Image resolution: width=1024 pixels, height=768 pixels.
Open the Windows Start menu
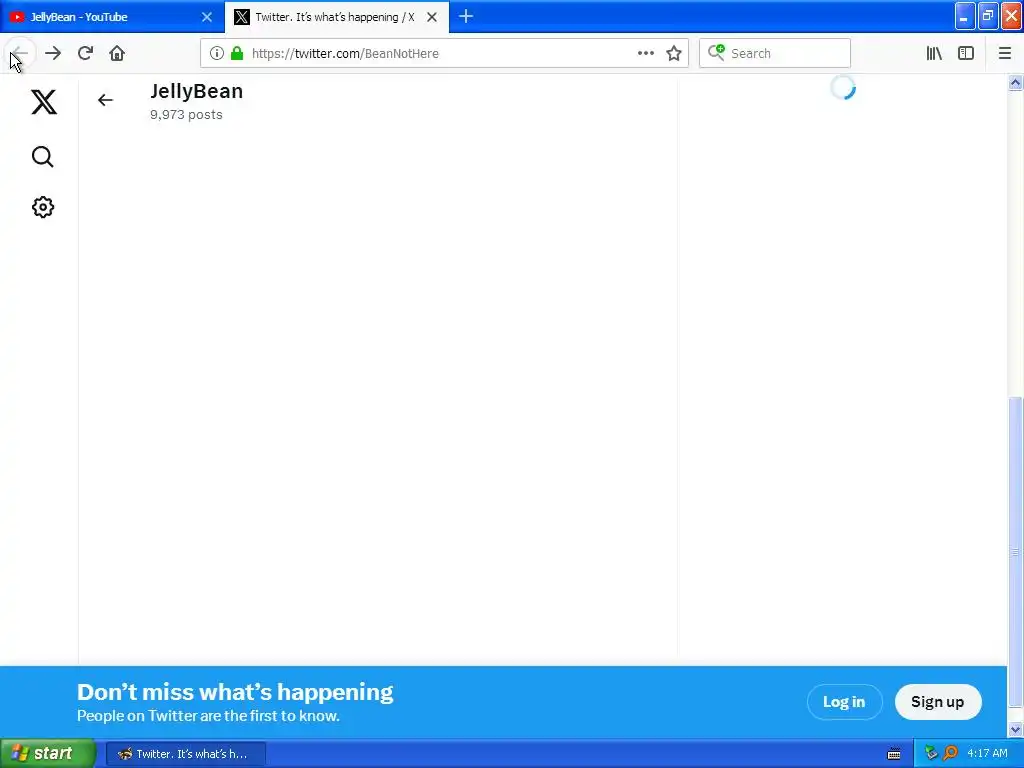point(48,754)
